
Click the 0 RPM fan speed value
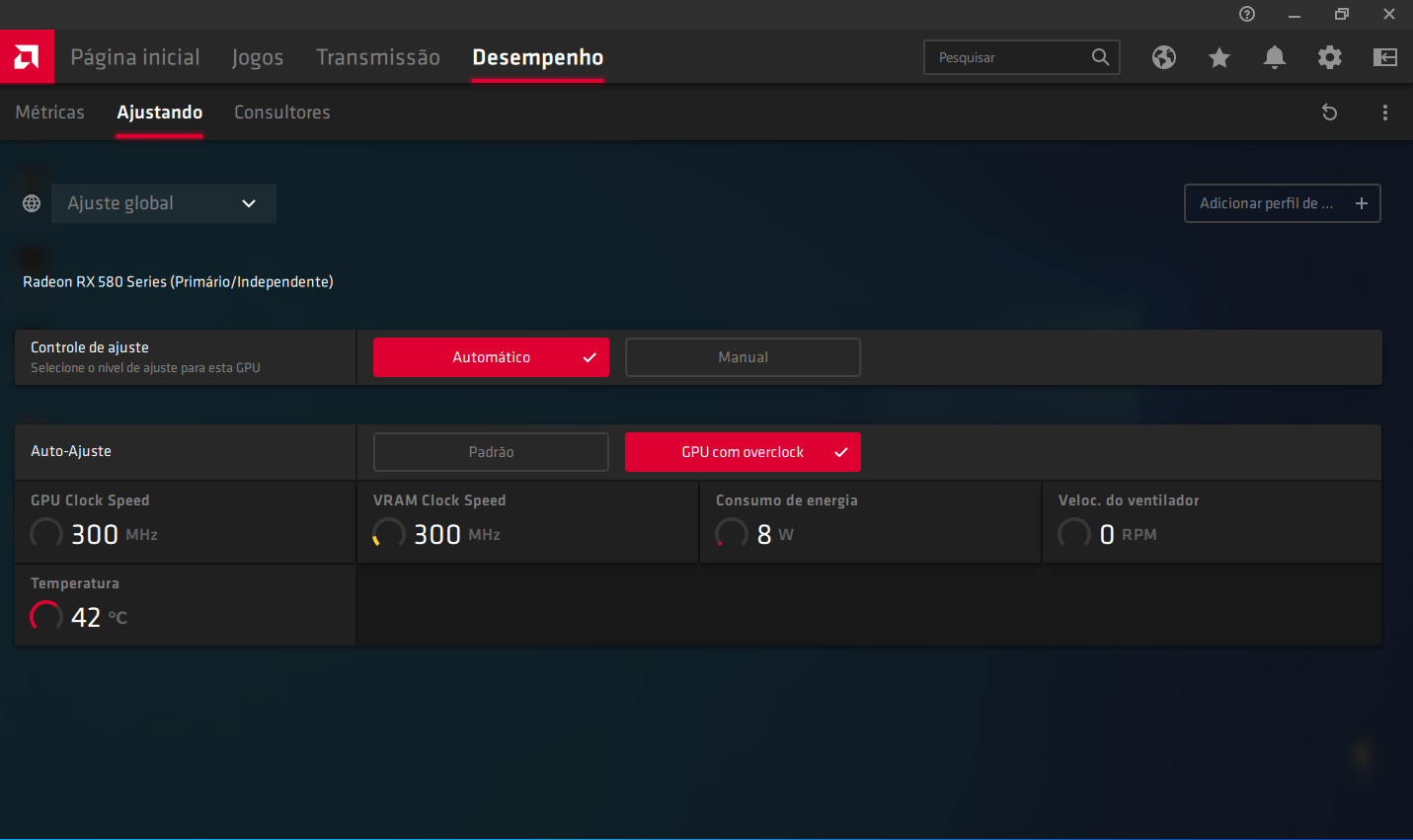[1128, 534]
